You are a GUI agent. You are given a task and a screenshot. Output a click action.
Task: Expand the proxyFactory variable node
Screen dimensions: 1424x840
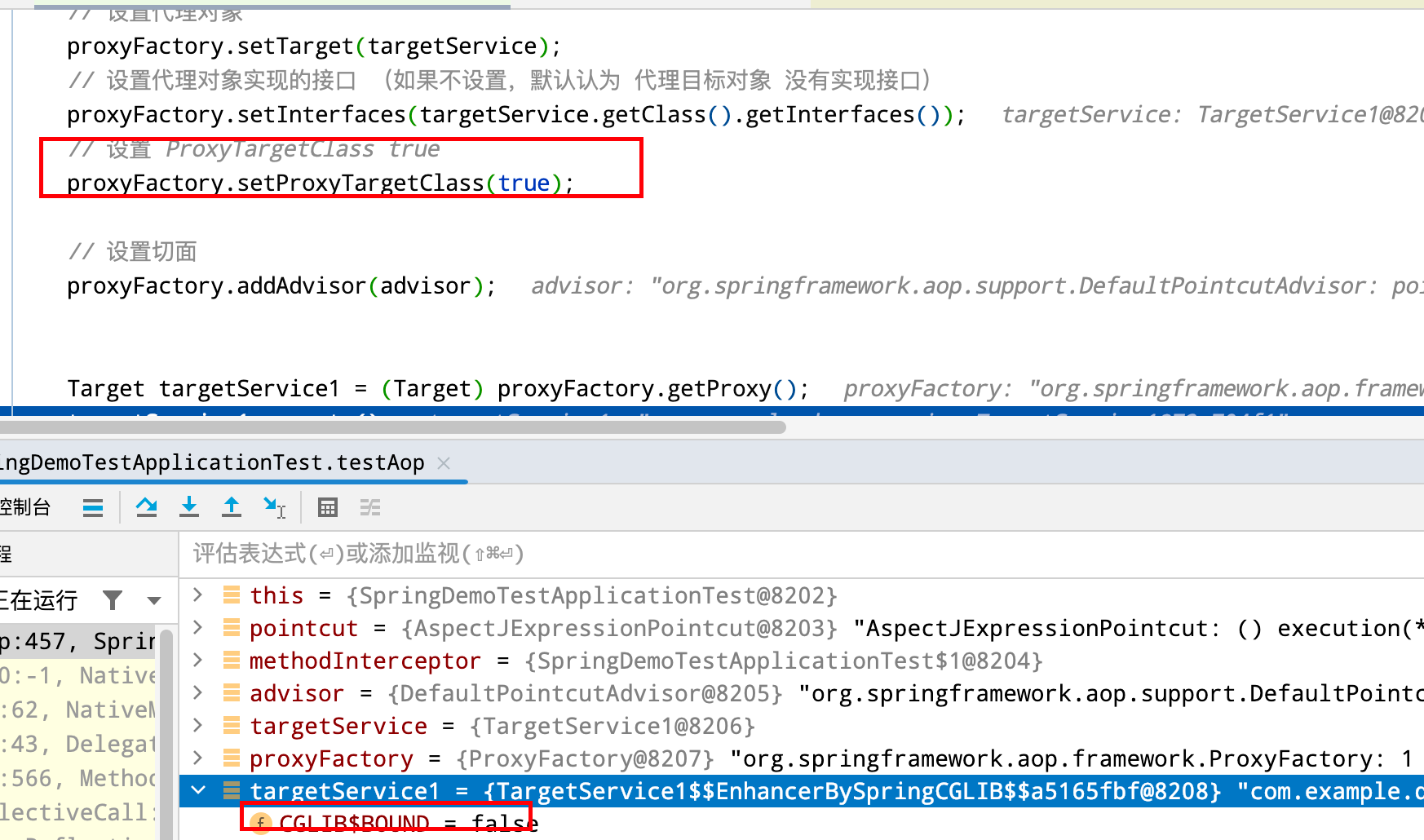[x=197, y=758]
